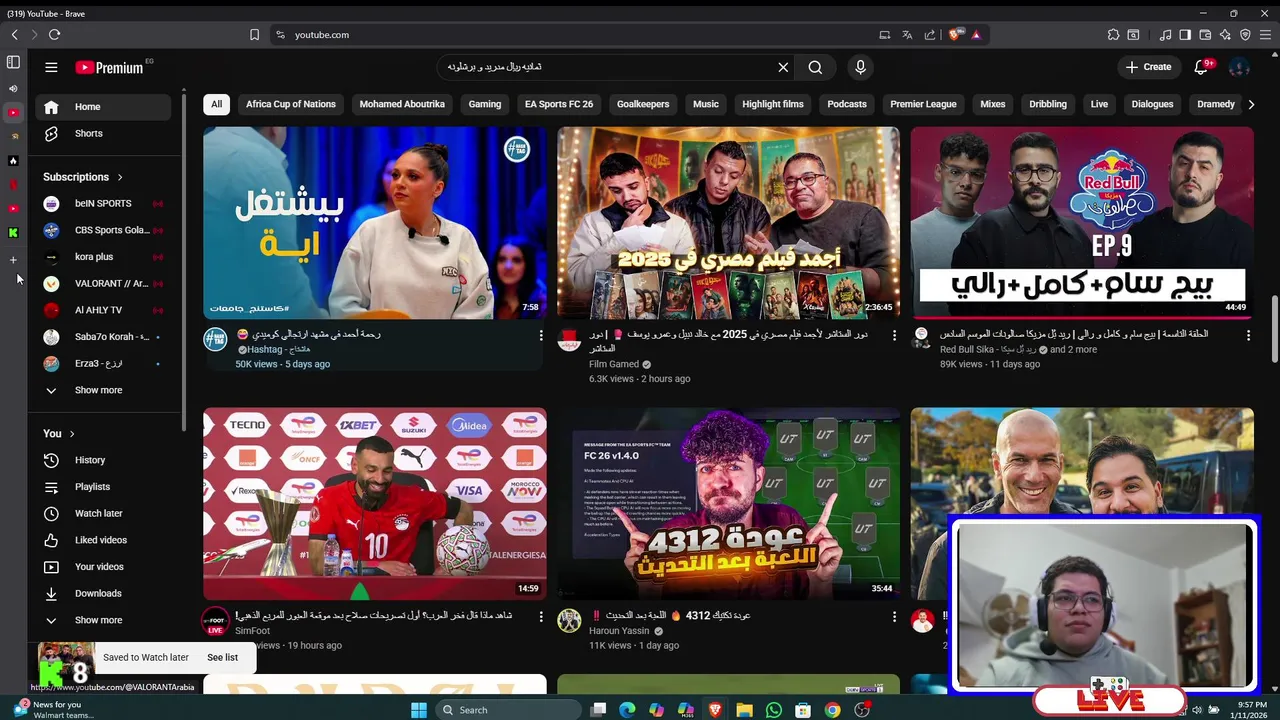Select the Home sidebar item

click(104, 107)
